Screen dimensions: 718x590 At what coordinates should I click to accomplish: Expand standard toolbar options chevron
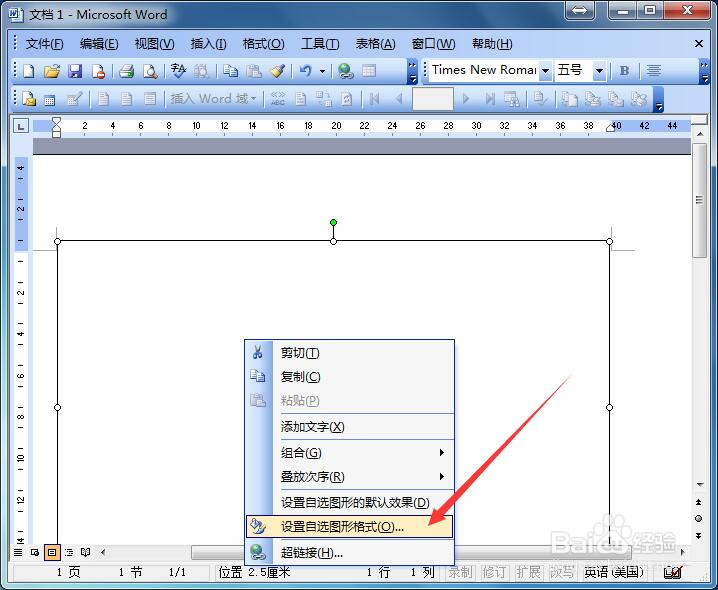[x=412, y=71]
